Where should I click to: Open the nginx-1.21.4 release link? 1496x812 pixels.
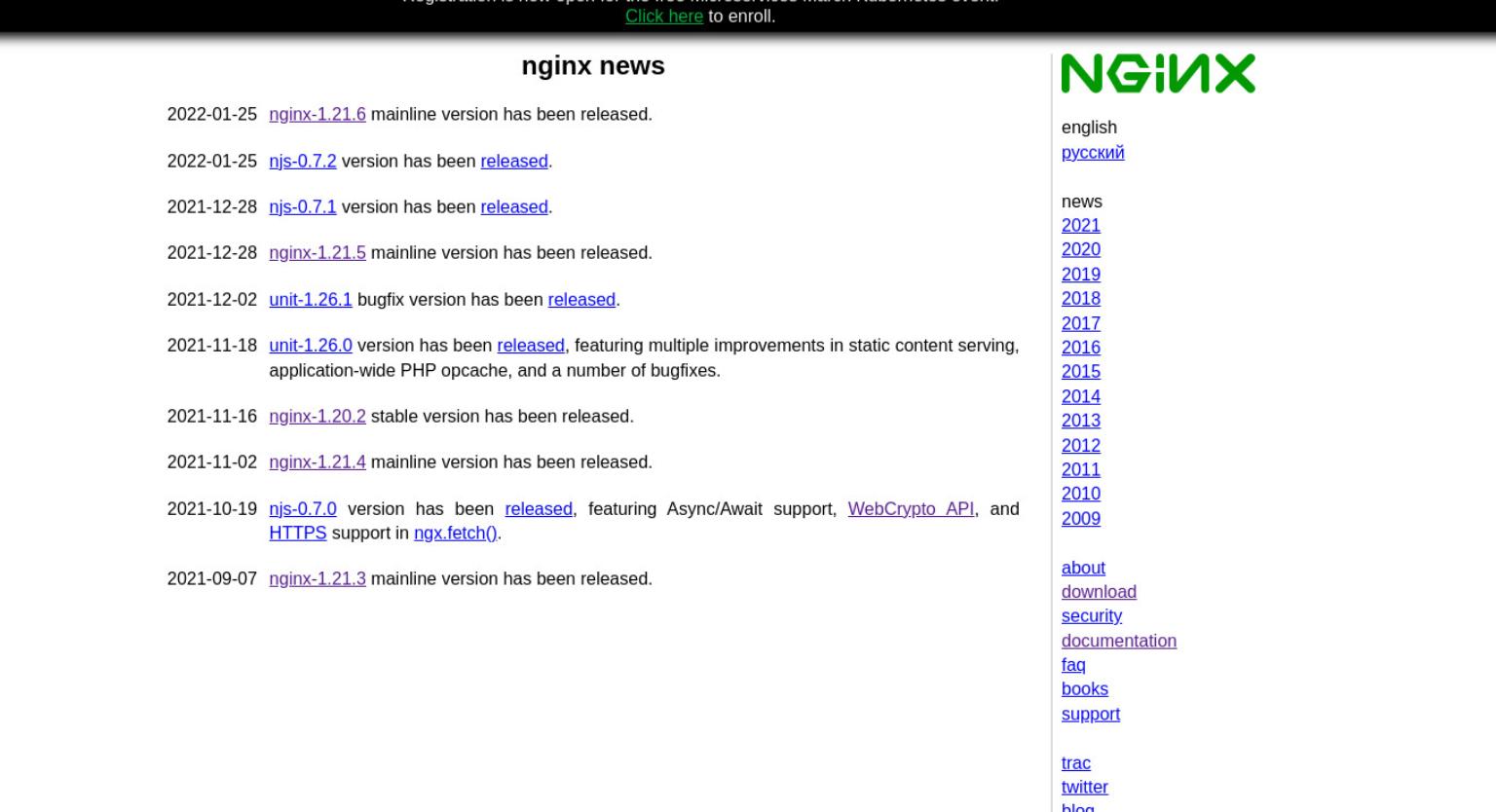pos(318,461)
